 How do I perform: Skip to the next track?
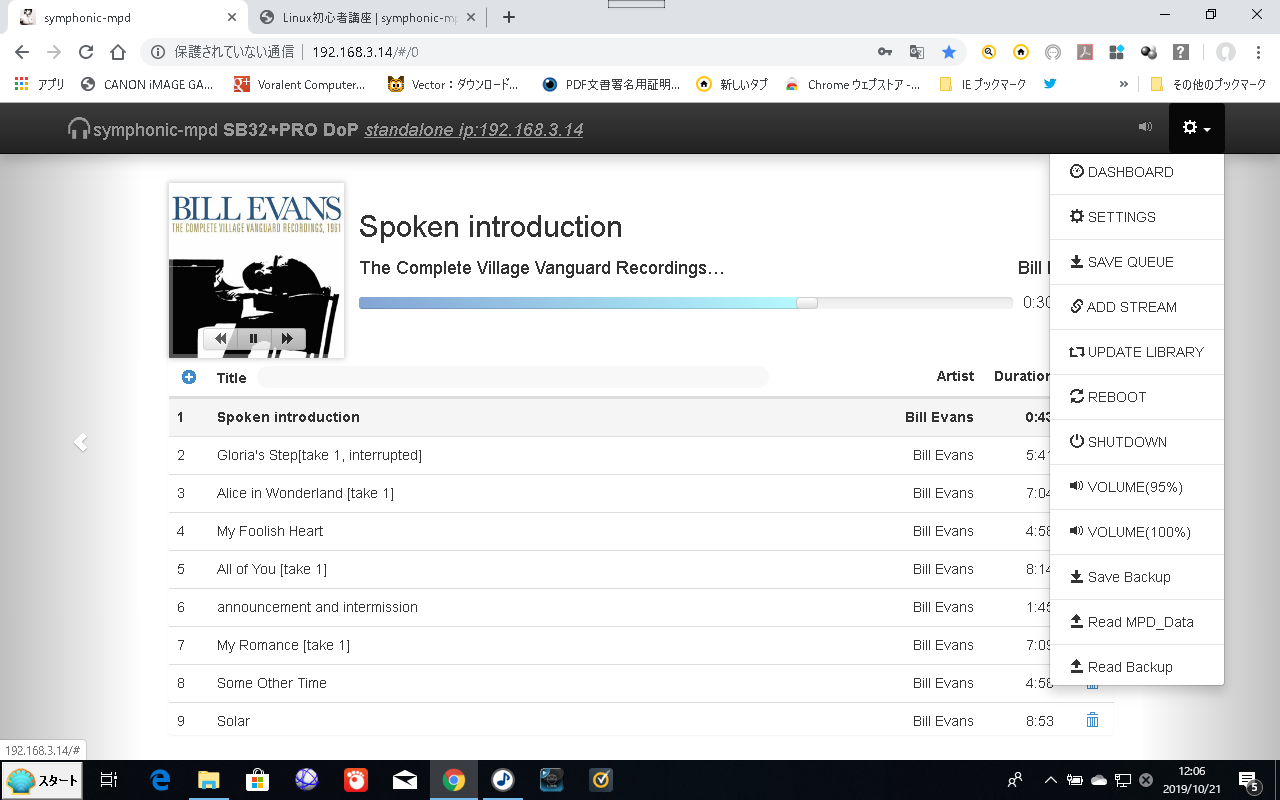coord(287,339)
